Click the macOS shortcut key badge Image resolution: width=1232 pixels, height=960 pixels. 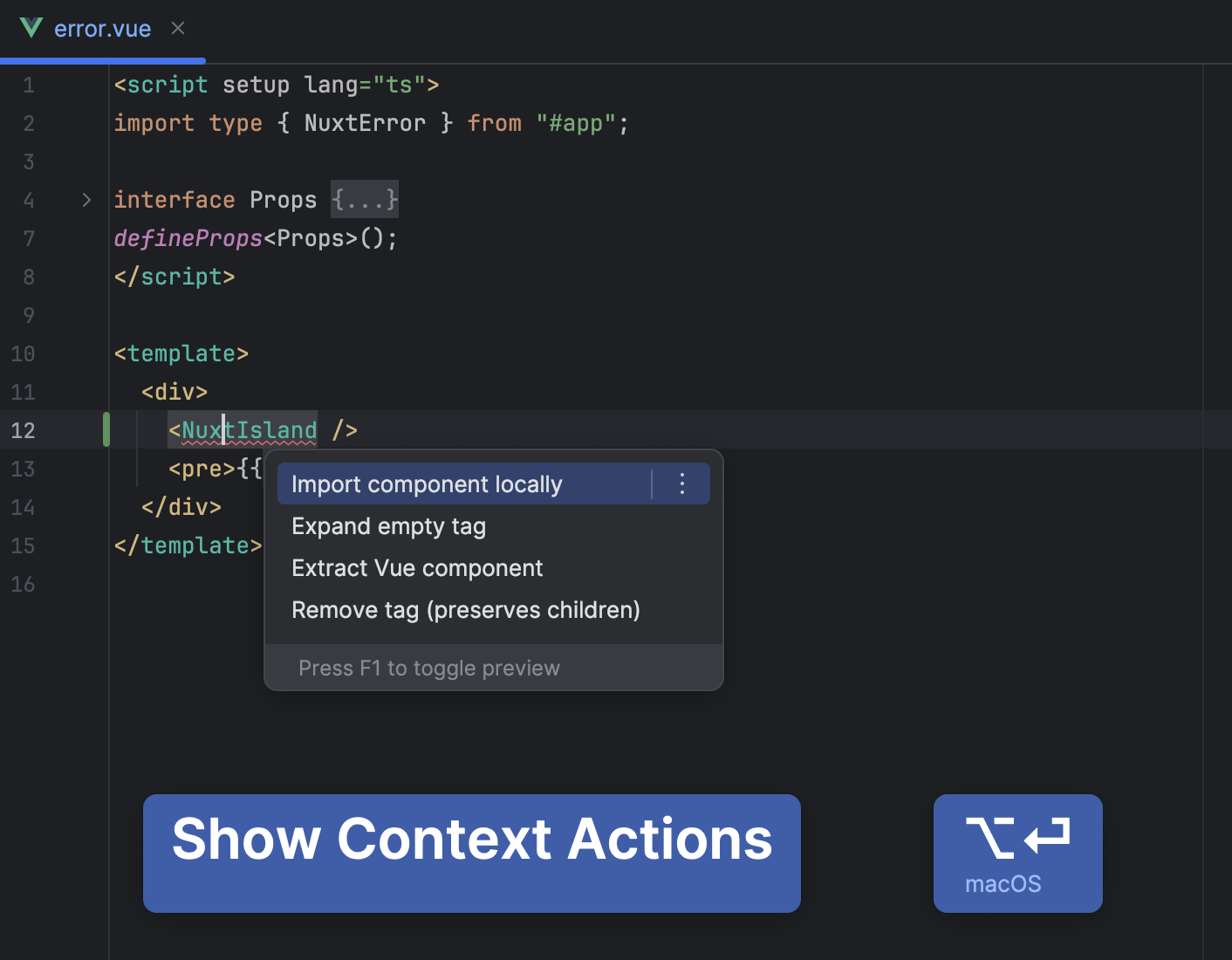tap(1017, 854)
